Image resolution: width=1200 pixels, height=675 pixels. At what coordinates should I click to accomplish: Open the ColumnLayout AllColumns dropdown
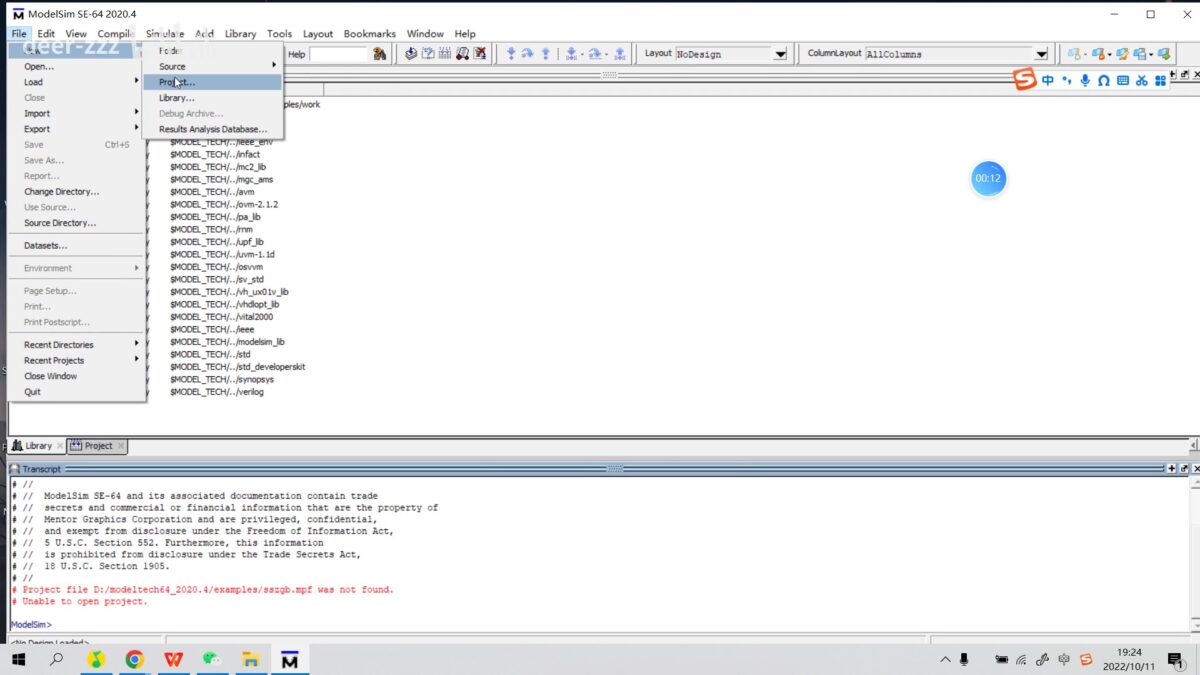(x=1041, y=54)
